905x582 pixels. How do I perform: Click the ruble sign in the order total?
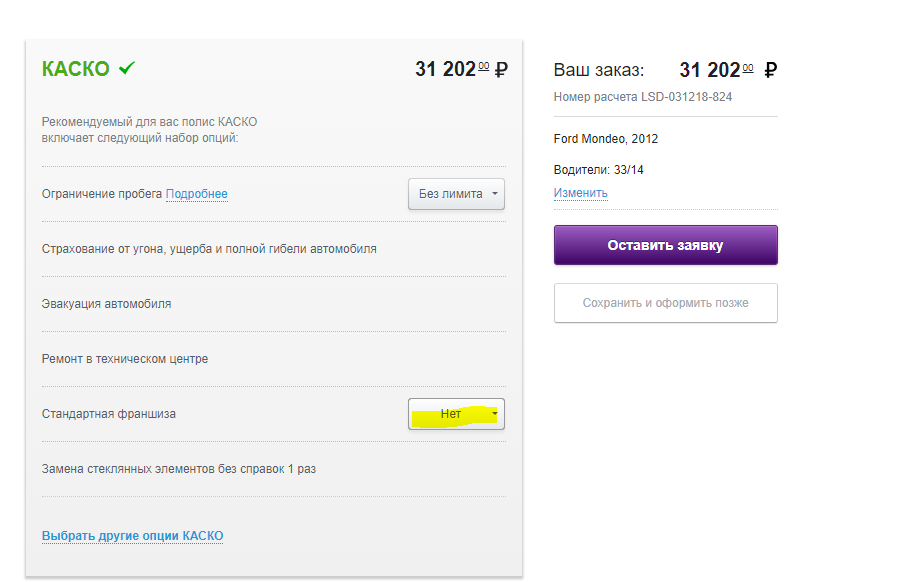(x=770, y=71)
